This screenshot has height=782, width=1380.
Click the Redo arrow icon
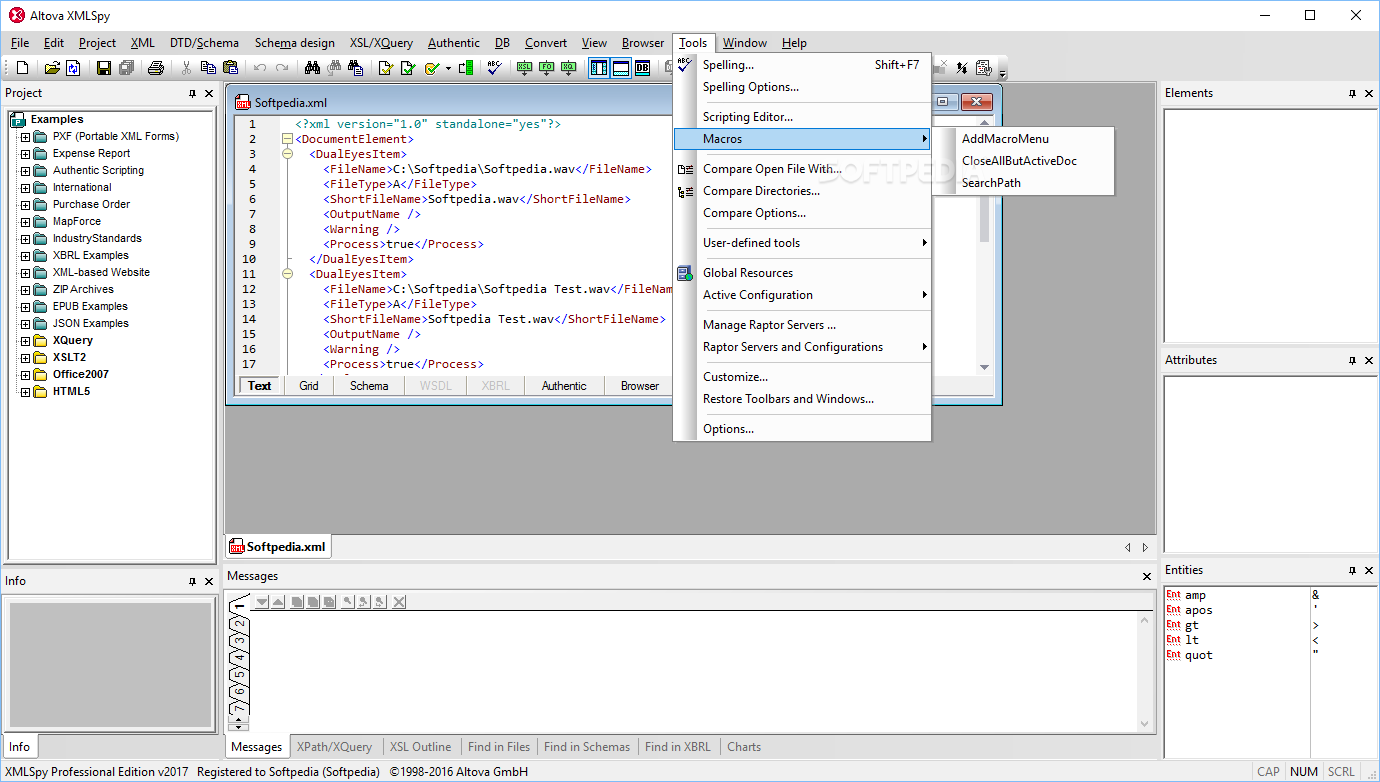pyautogui.click(x=282, y=68)
